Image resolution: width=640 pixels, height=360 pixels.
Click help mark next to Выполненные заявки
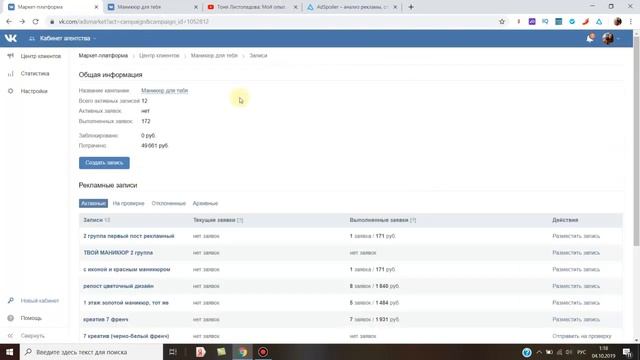tap(413, 220)
